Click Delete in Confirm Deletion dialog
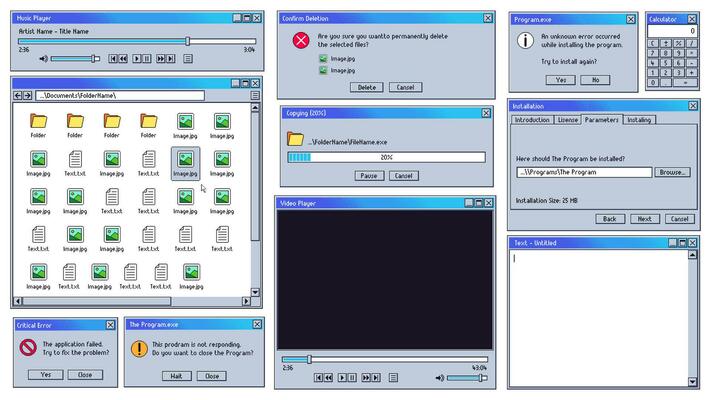The height and width of the screenshot is (400, 711). (366, 88)
